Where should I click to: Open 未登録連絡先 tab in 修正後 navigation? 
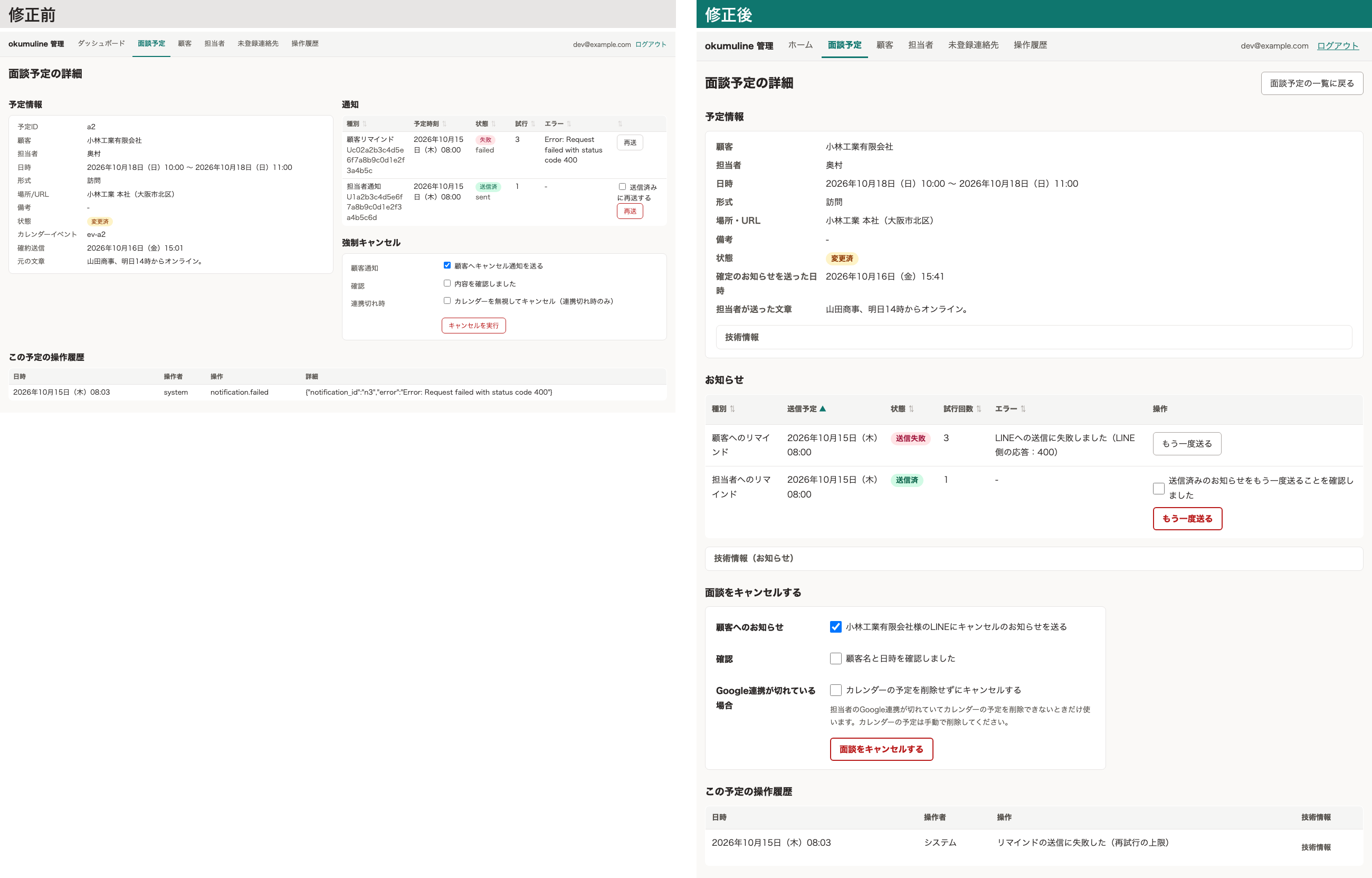pyautogui.click(x=973, y=45)
